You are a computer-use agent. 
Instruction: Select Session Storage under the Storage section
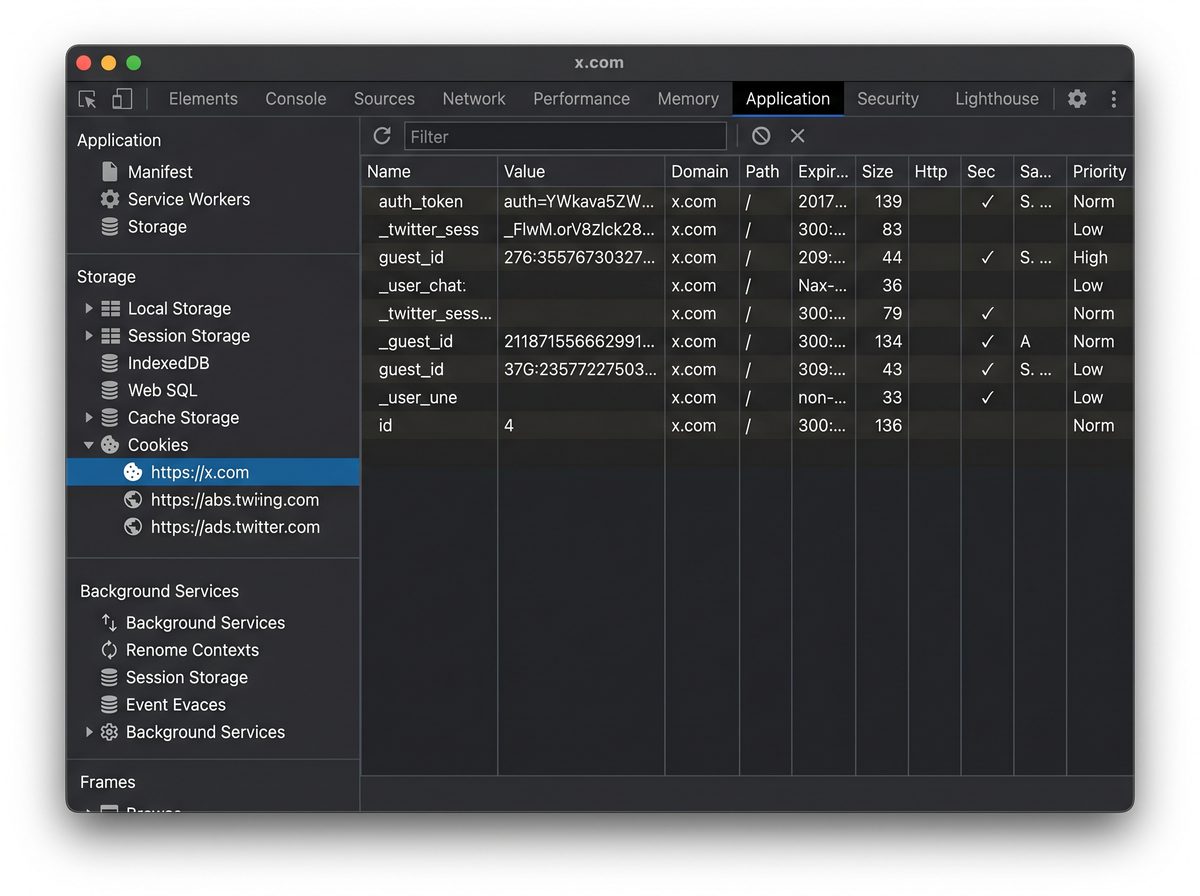tap(189, 336)
